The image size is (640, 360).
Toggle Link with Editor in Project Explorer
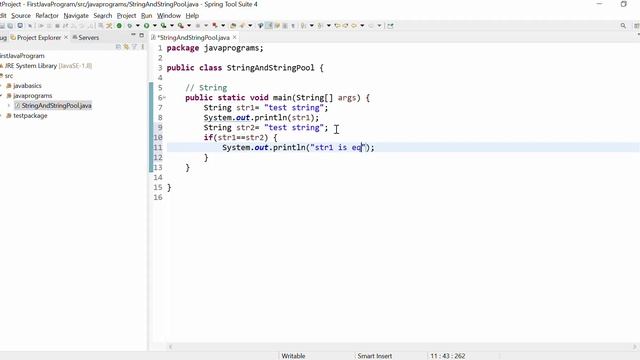click(x=127, y=47)
